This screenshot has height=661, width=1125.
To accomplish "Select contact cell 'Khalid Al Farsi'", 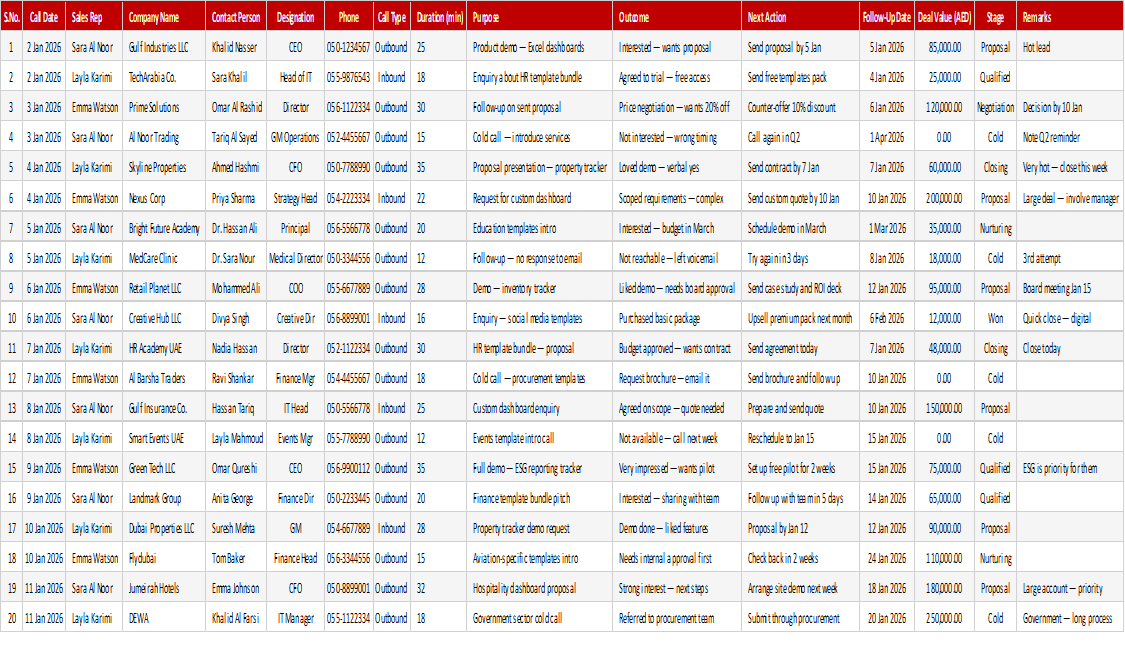I will 235,619.
